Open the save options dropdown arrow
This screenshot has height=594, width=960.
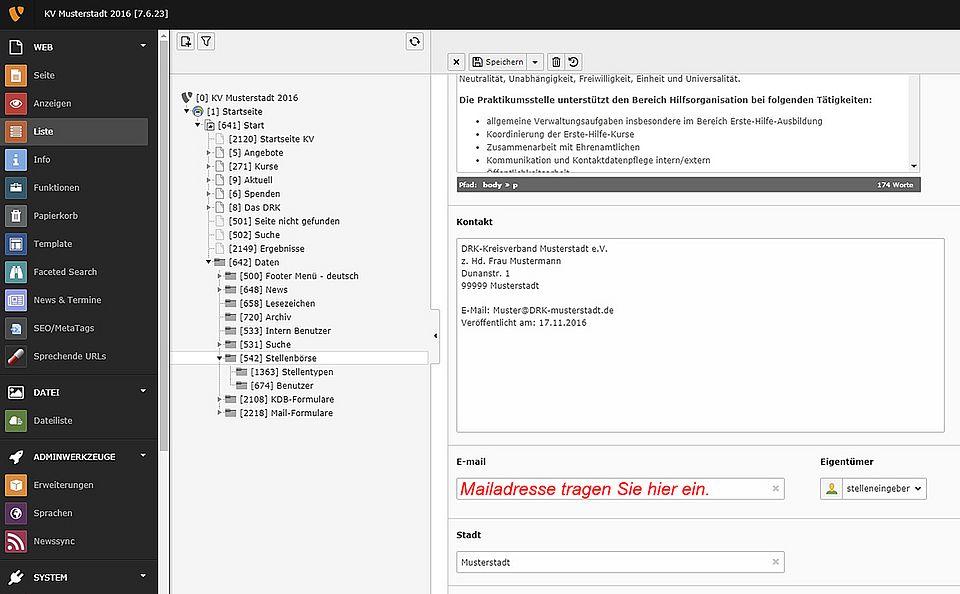click(536, 62)
